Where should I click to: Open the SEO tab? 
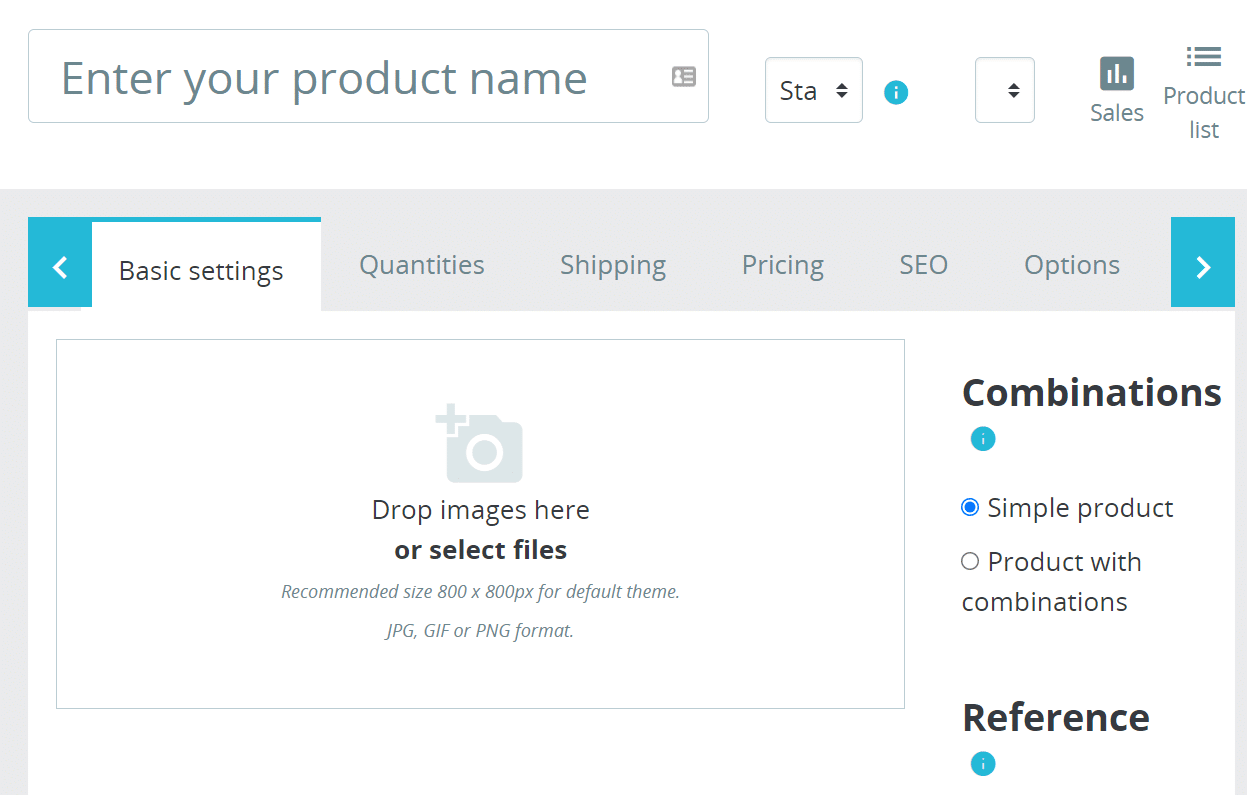pyautogui.click(x=922, y=264)
